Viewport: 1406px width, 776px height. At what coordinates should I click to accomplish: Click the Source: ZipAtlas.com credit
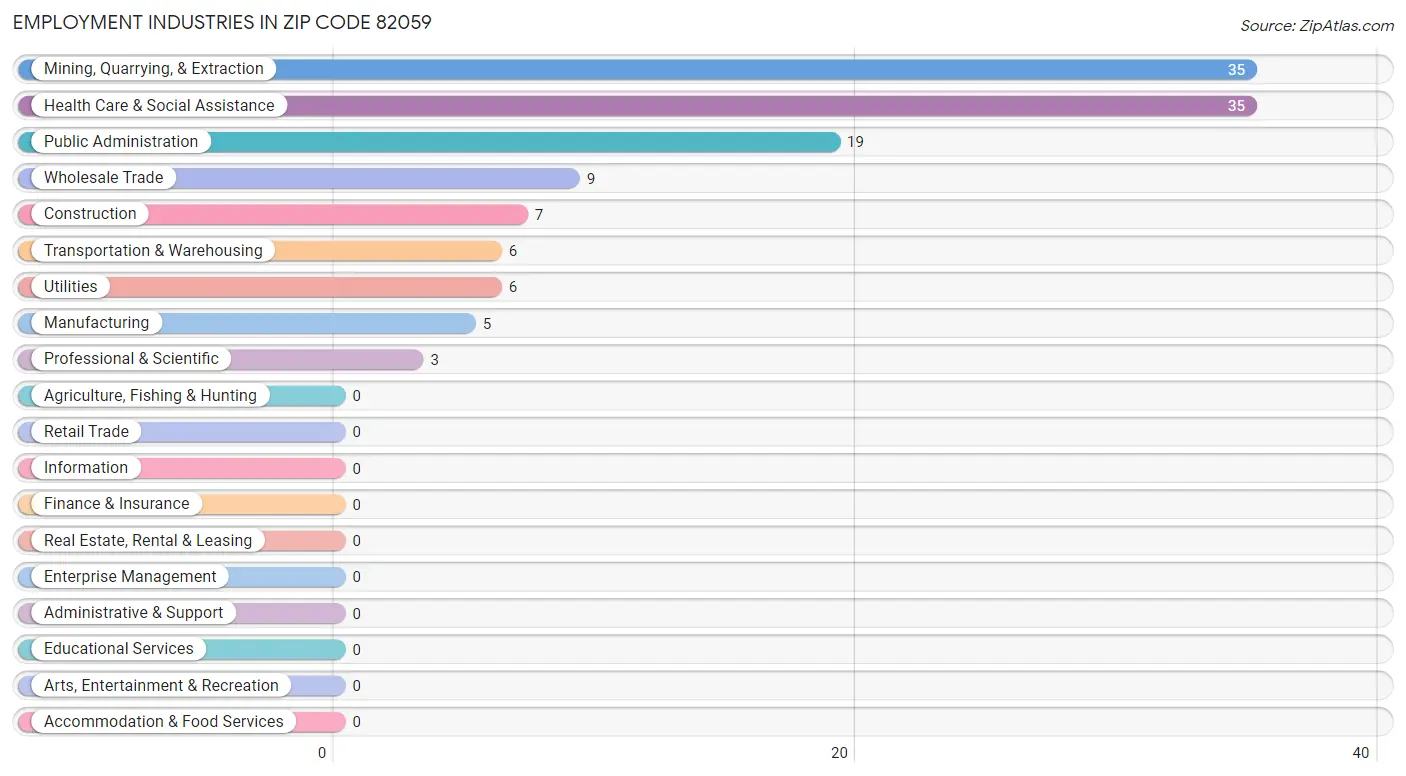click(1317, 26)
